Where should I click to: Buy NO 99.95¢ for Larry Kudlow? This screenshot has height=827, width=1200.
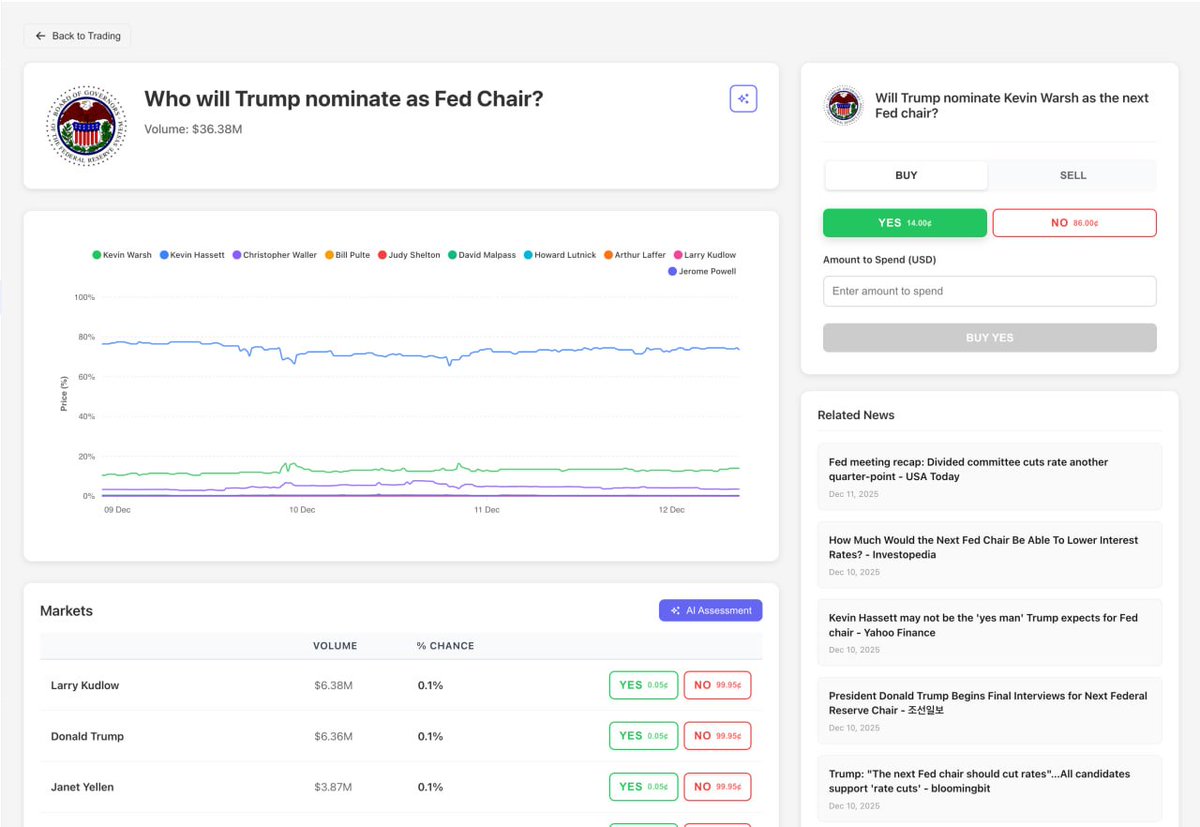pyautogui.click(x=718, y=685)
